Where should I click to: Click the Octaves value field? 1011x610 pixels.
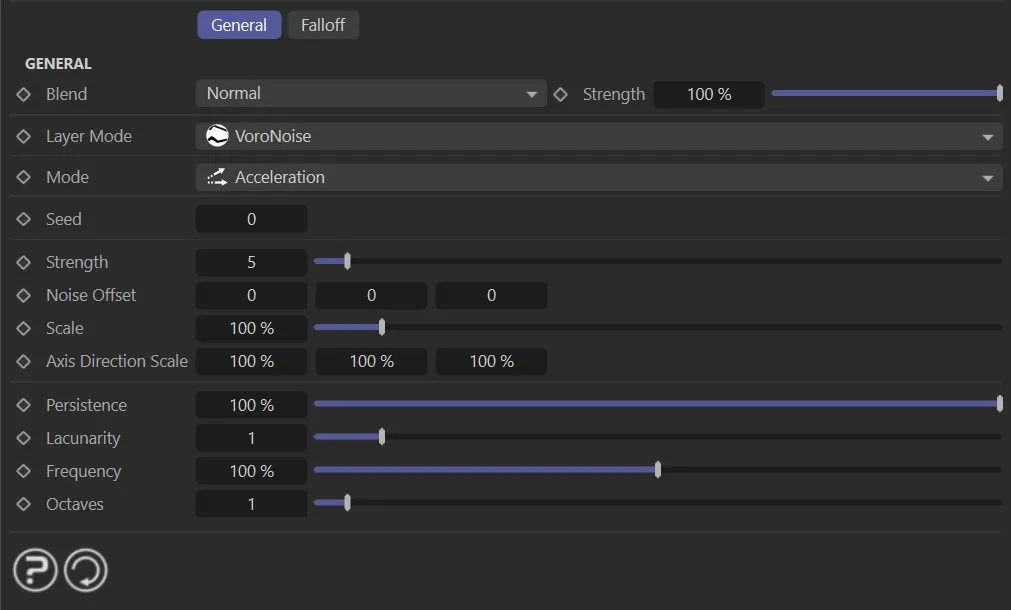[251, 504]
